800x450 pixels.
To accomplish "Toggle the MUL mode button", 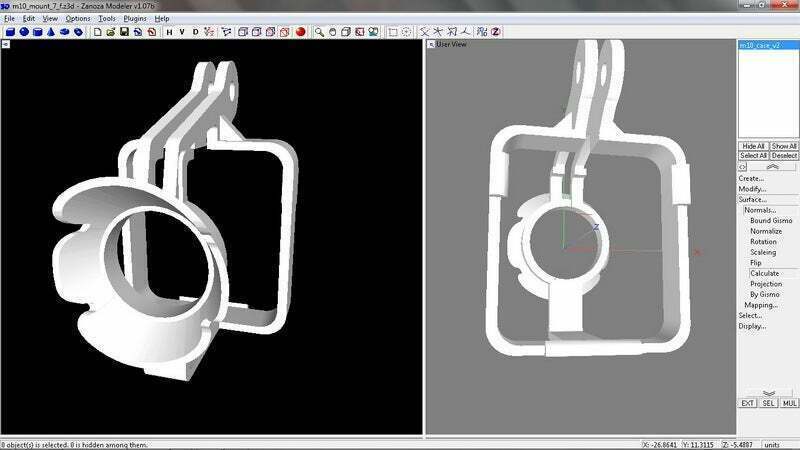I will pyautogui.click(x=789, y=403).
